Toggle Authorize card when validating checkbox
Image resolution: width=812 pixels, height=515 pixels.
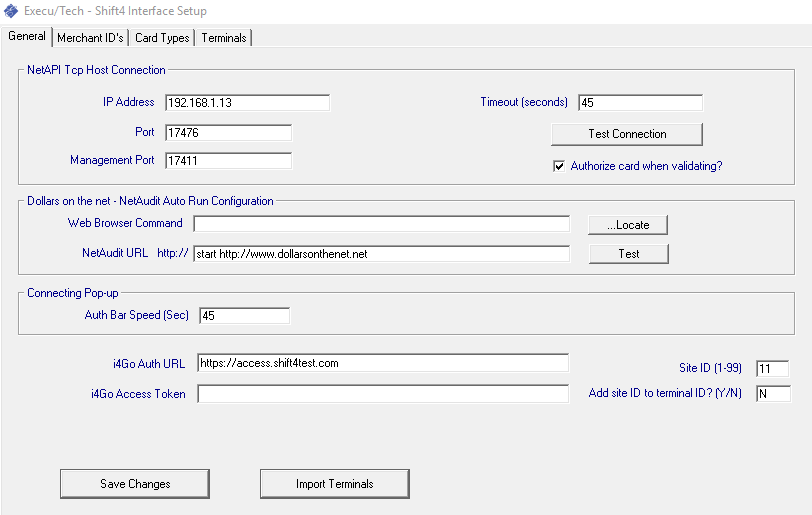tap(559, 166)
